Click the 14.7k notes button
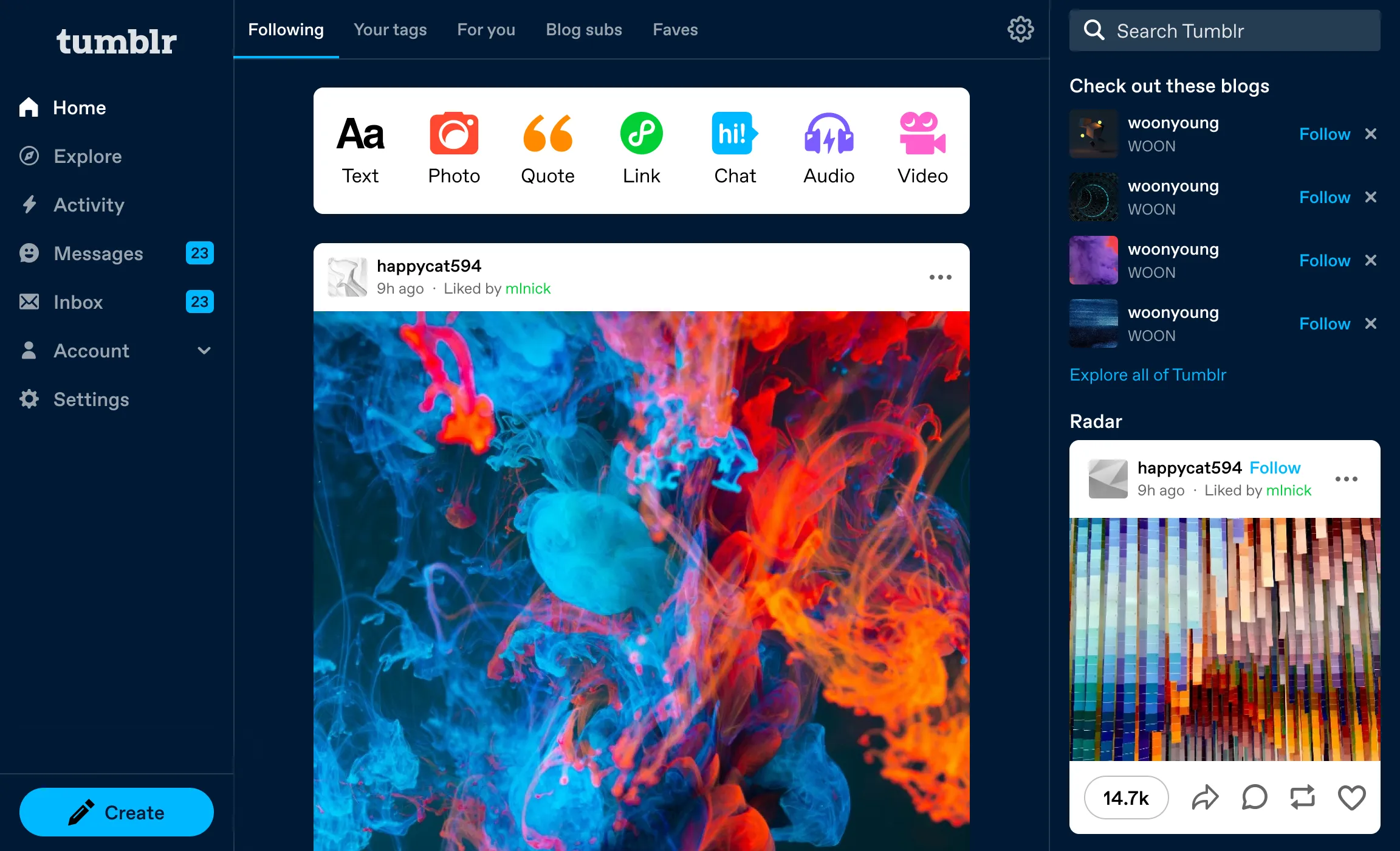This screenshot has height=851, width=1400. (1126, 798)
